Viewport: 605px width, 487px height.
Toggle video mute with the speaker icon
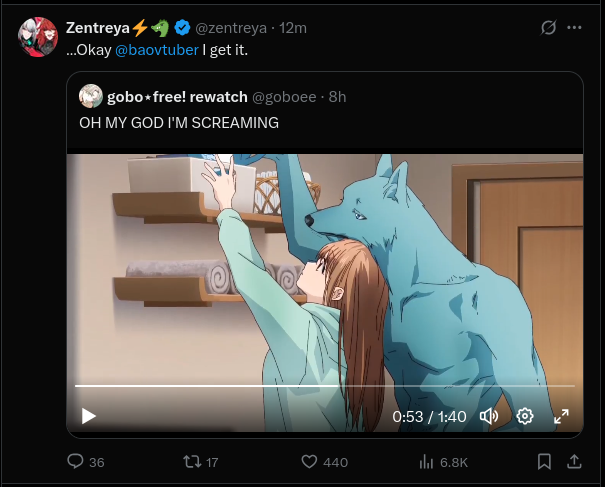[x=489, y=416]
